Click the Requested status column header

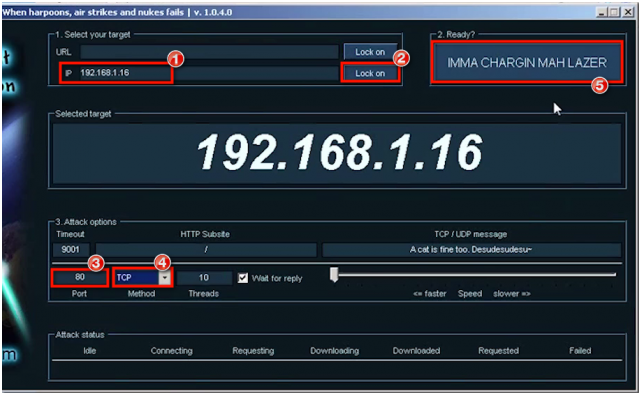(x=498, y=351)
